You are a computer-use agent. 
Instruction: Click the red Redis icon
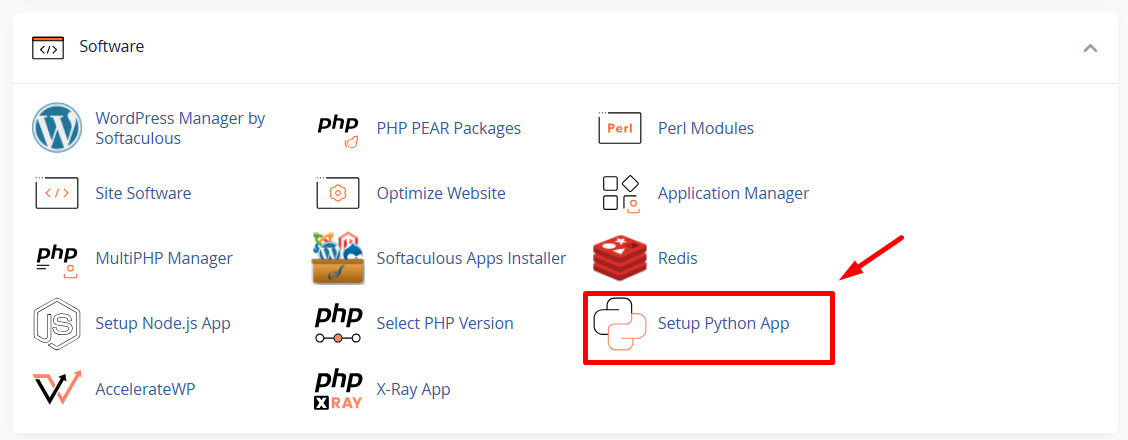(619, 258)
